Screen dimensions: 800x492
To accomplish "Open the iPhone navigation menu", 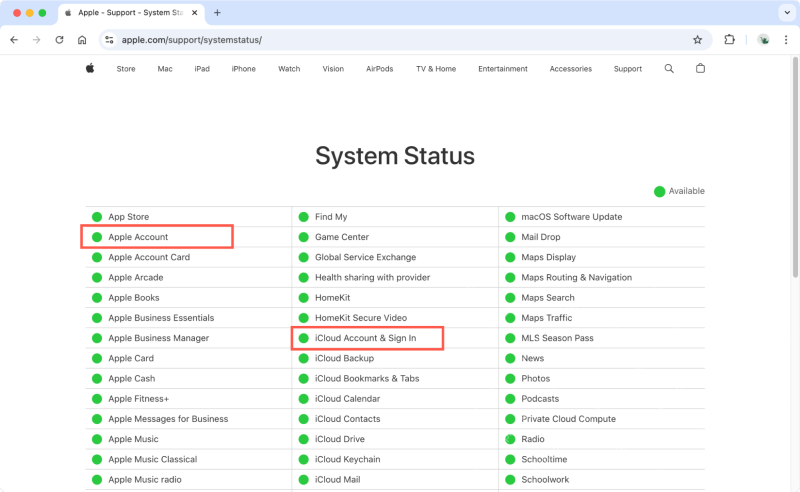I will coord(243,69).
